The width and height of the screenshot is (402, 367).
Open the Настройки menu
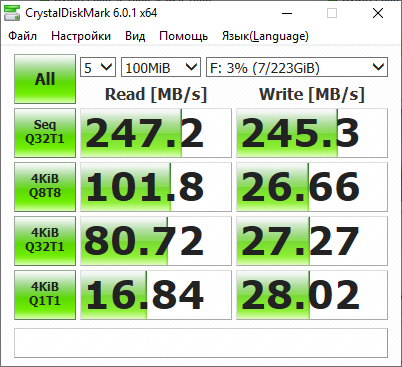(81, 36)
